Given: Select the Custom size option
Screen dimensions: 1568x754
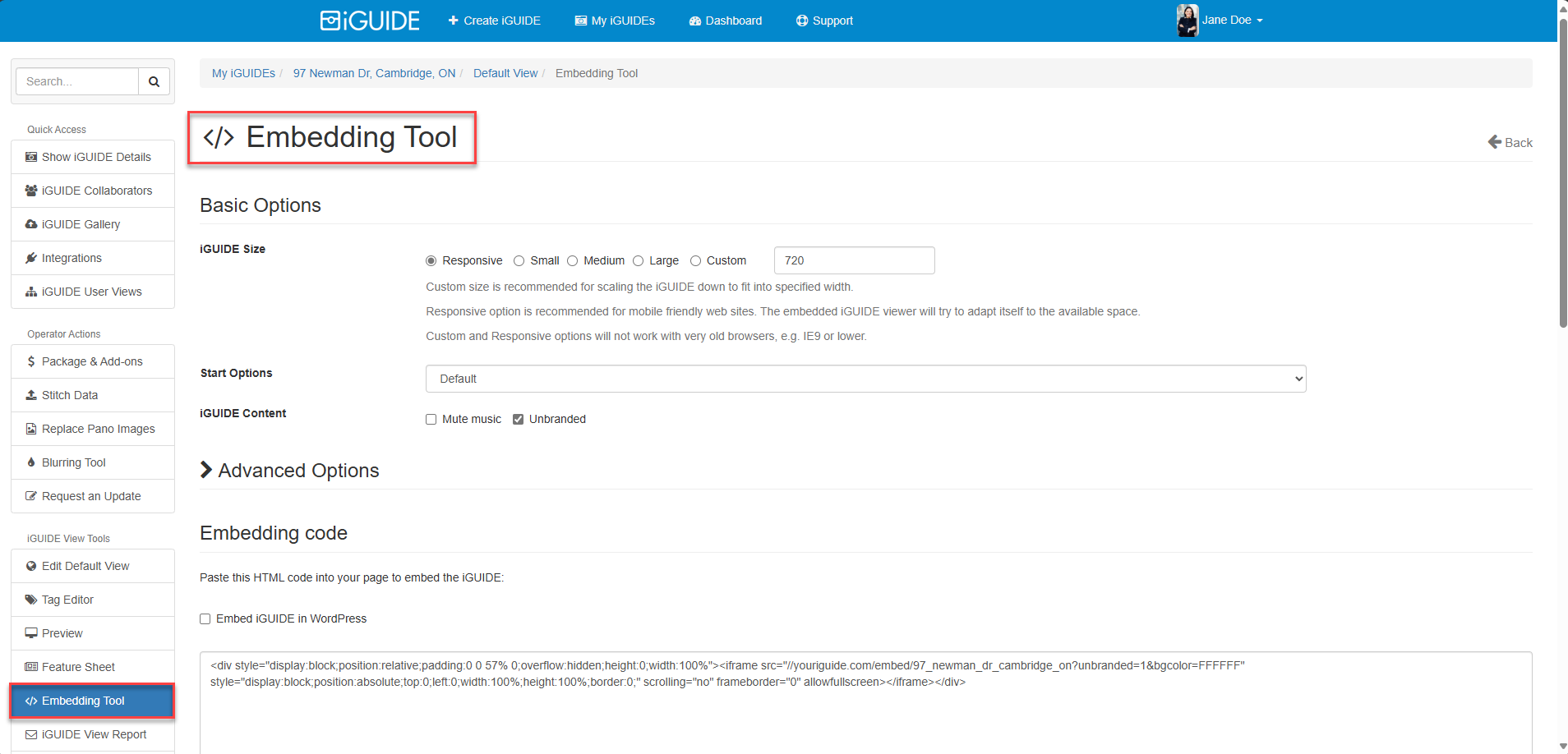Looking at the screenshot, I should pos(695,260).
